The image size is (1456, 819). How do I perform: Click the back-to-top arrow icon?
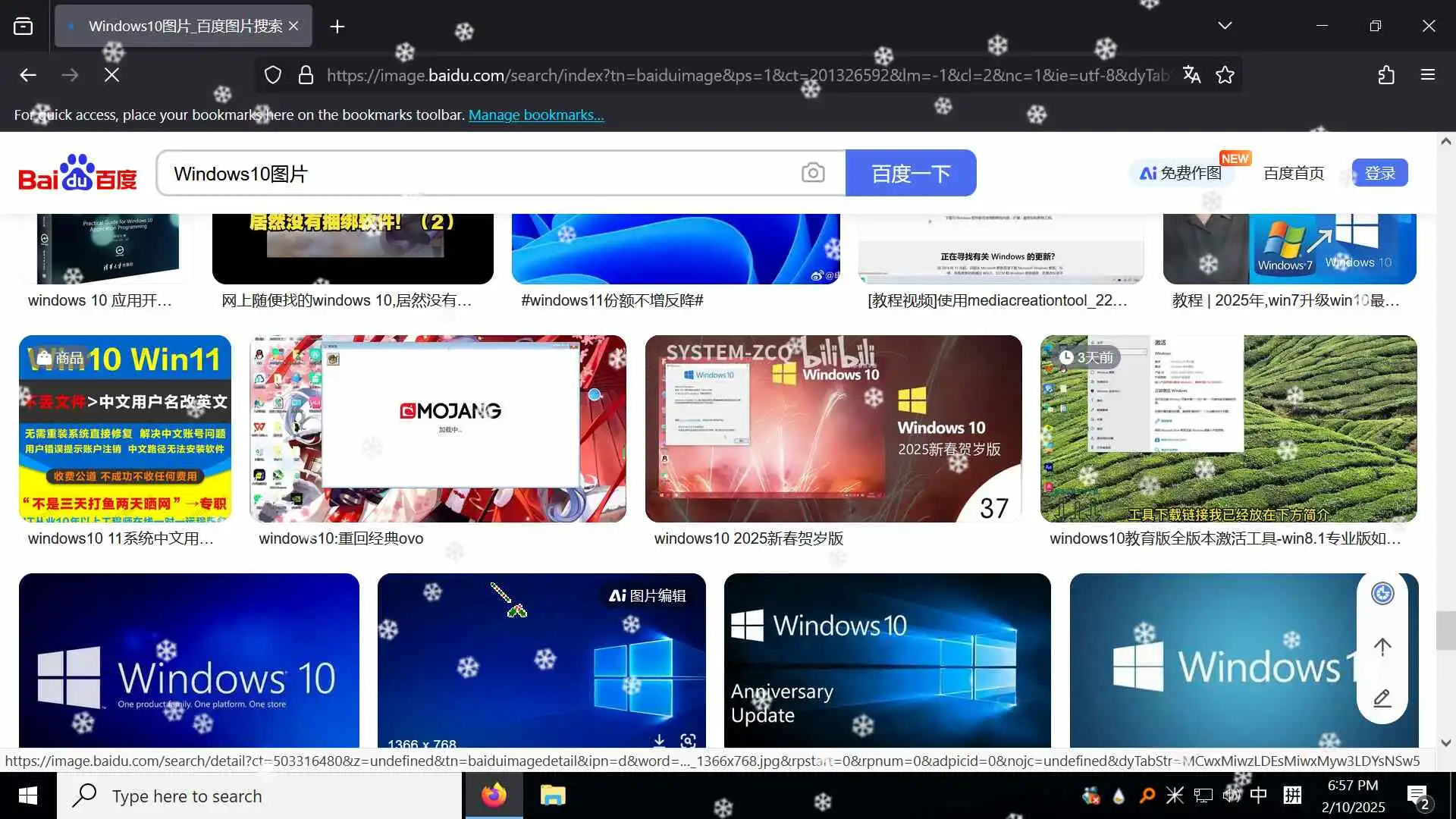1382,647
